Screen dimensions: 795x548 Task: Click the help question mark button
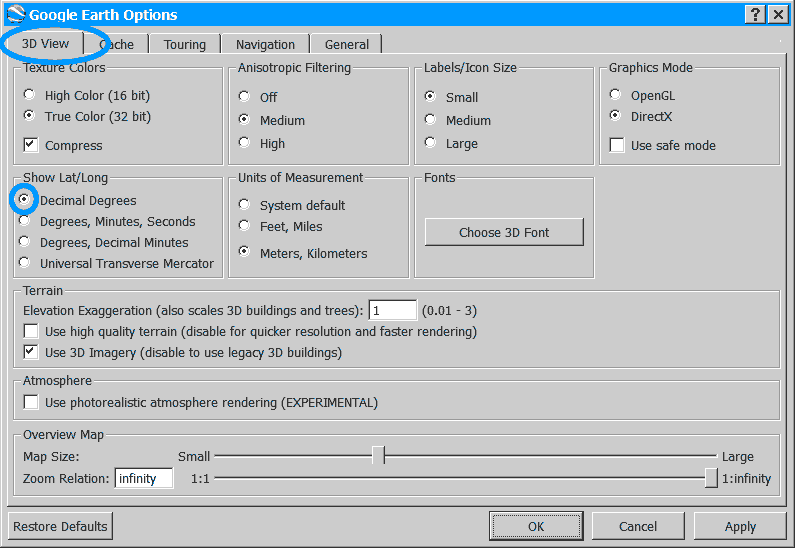coord(755,14)
